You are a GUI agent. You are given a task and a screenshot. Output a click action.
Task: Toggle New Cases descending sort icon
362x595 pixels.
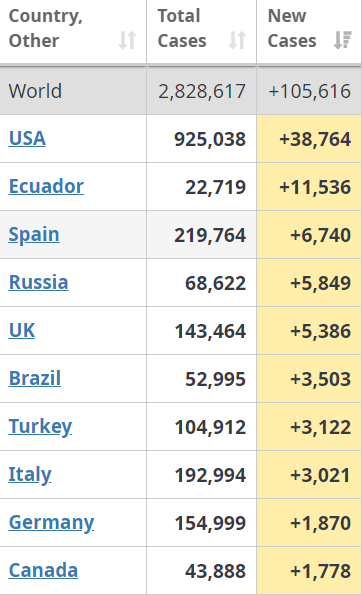(x=343, y=40)
